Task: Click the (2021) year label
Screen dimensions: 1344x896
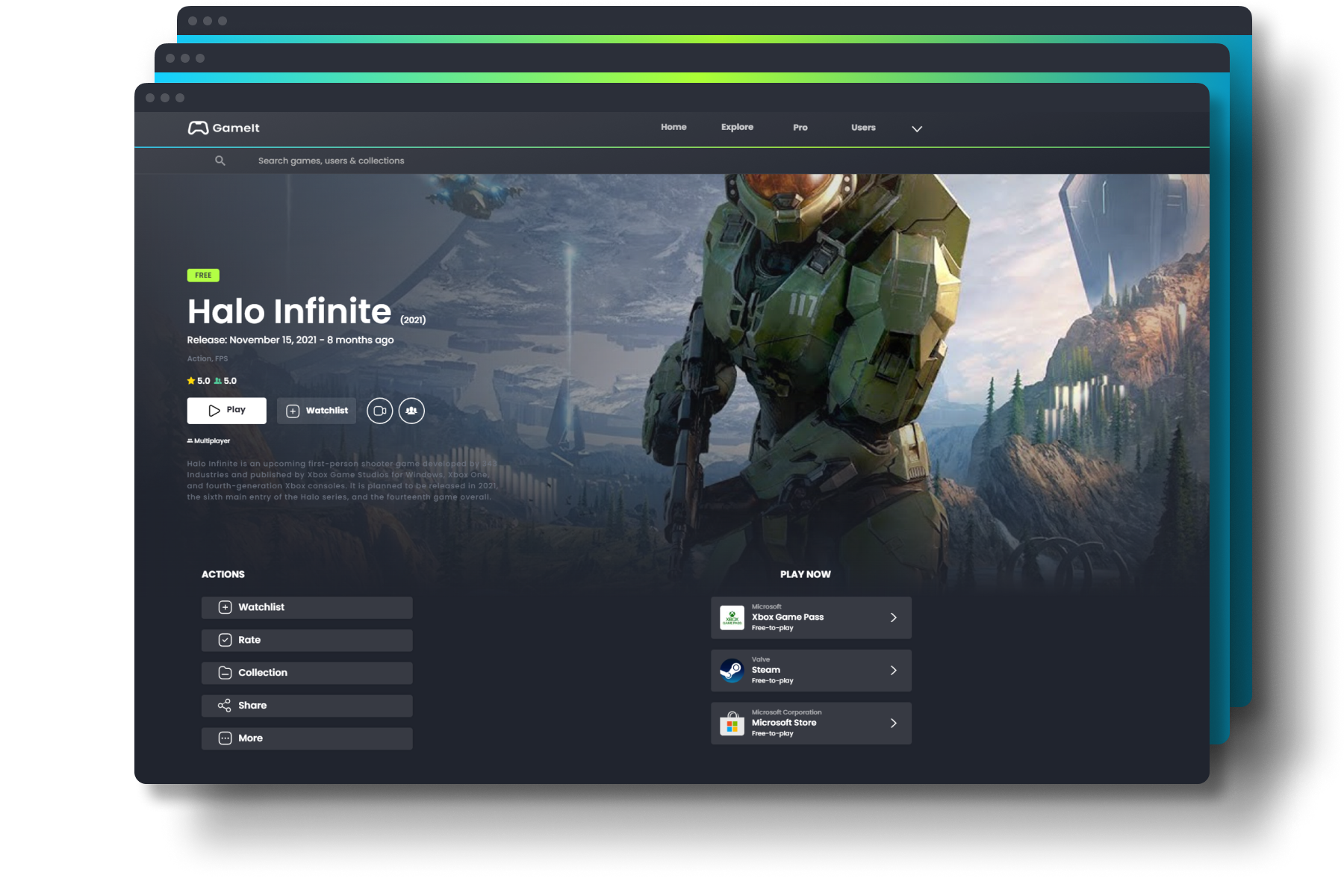Action: point(413,320)
